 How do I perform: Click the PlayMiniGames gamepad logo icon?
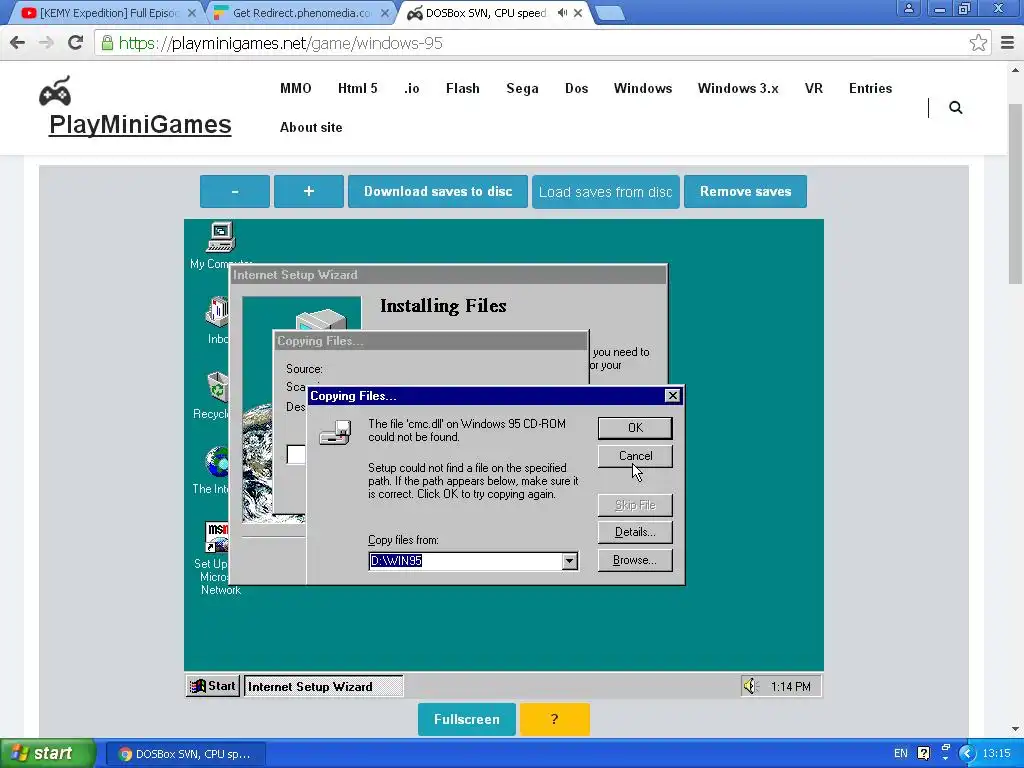tap(55, 91)
